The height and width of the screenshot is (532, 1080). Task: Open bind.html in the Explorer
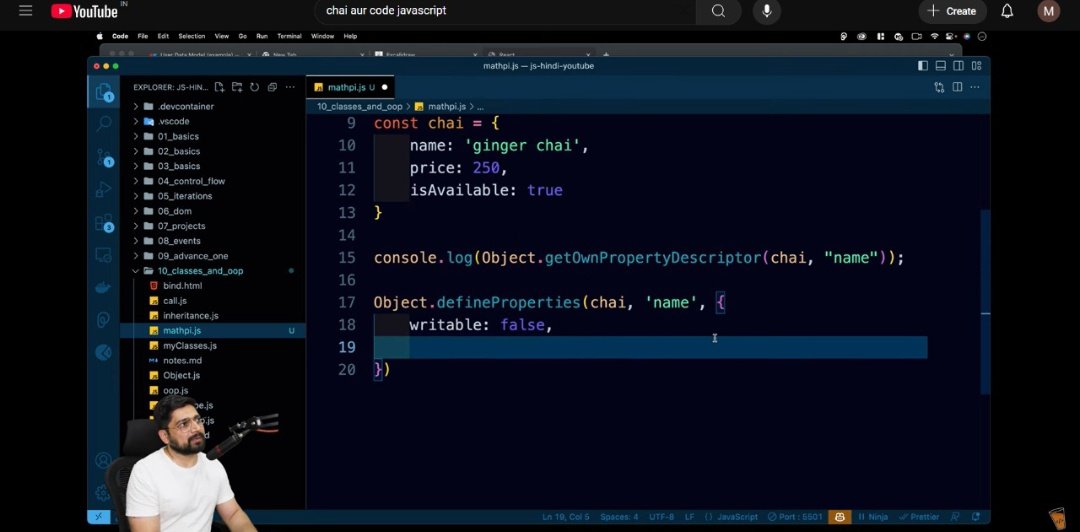pos(212,285)
